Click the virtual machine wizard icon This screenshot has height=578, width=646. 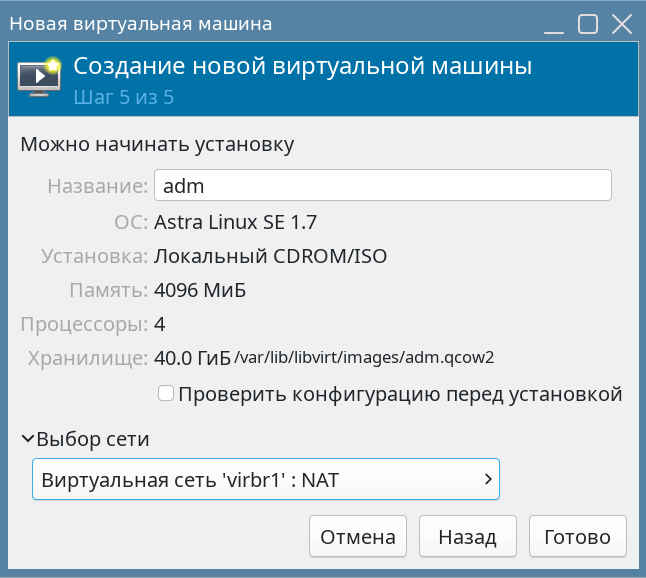[40, 79]
